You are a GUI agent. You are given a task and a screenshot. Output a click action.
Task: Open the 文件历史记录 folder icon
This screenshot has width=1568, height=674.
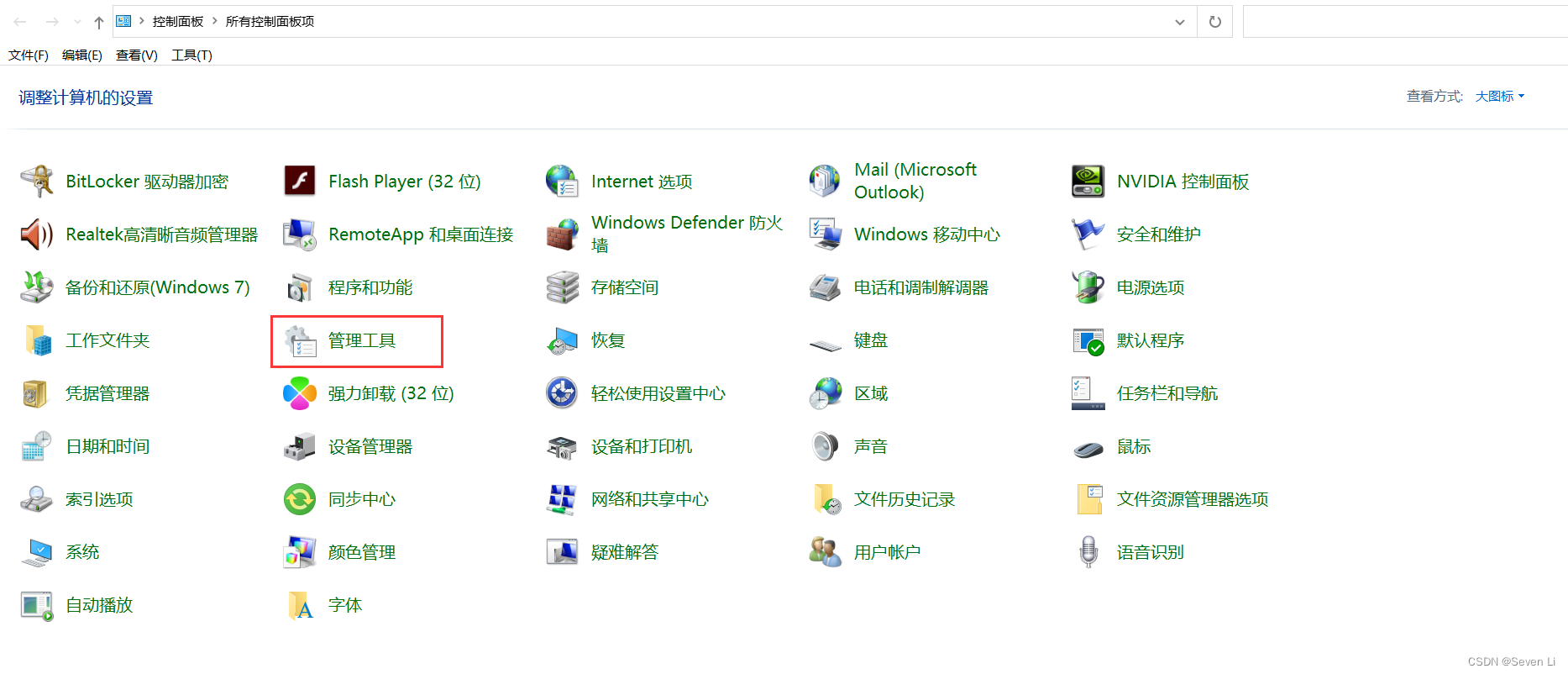pyautogui.click(x=826, y=498)
